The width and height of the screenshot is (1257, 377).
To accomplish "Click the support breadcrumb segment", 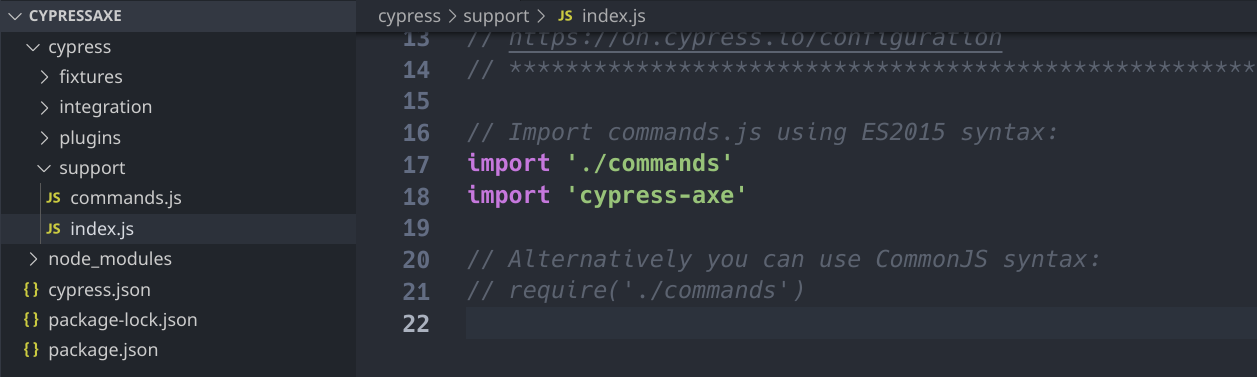I will pos(496,16).
